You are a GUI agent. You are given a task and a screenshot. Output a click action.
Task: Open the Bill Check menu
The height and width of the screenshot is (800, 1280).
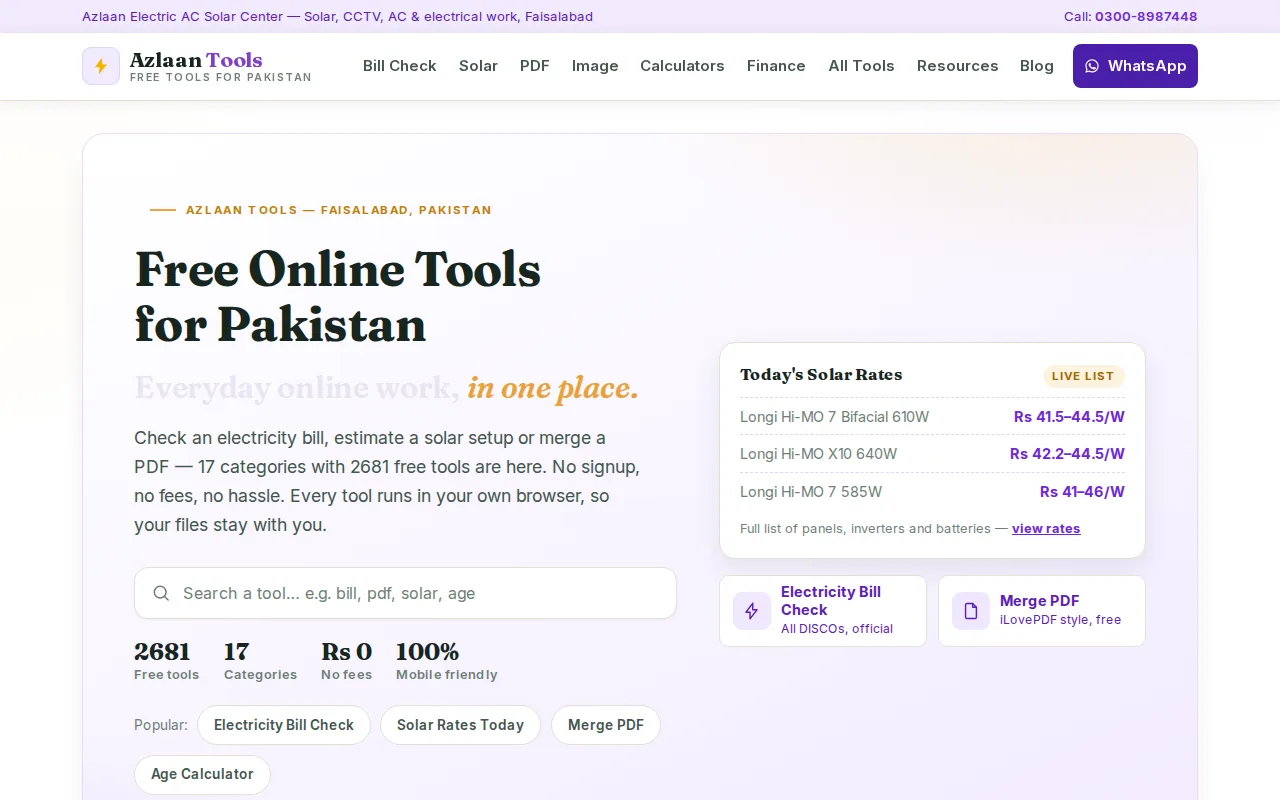(400, 66)
